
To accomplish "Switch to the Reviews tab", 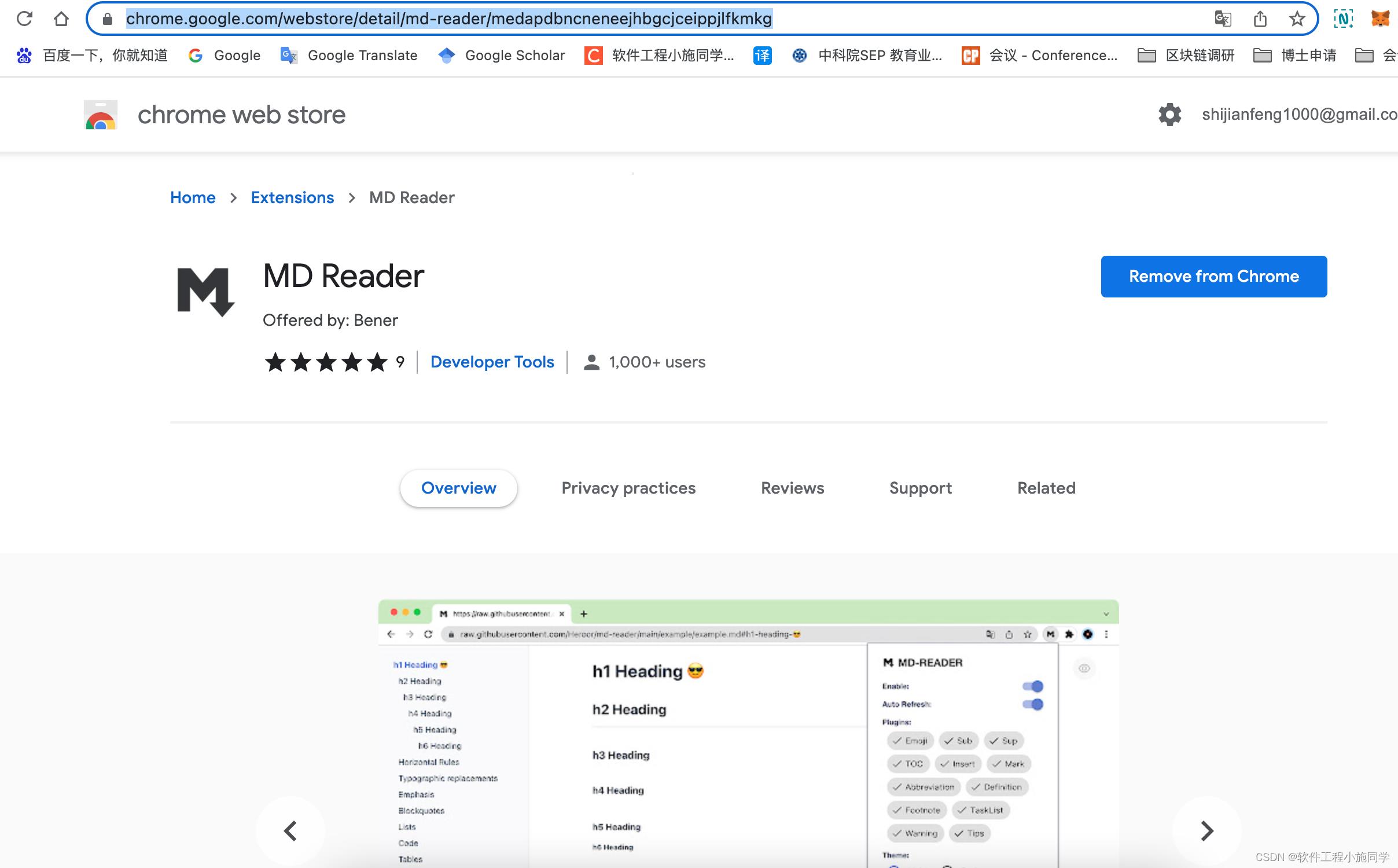I will click(x=793, y=488).
